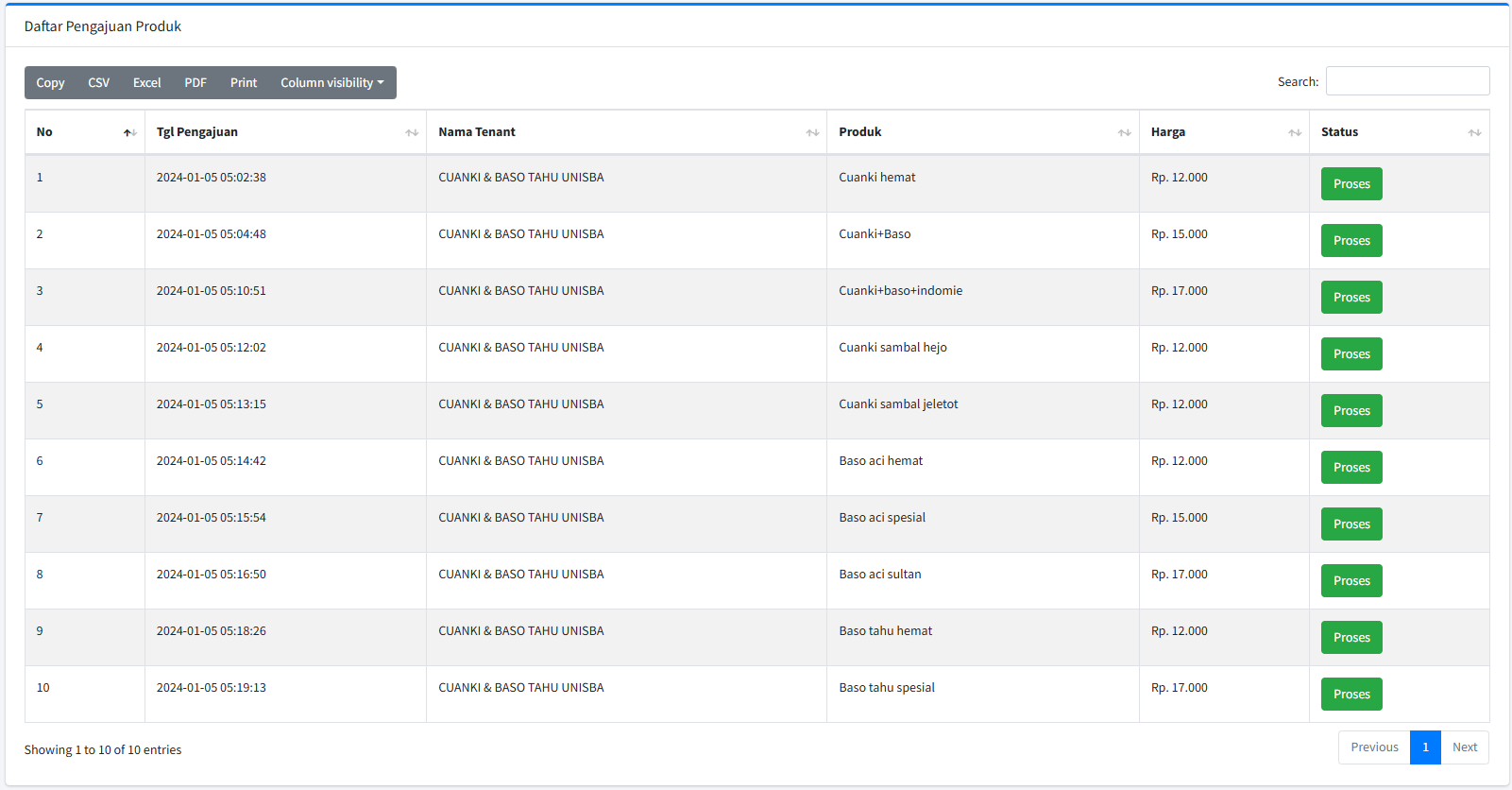The image size is (1512, 790).
Task: Sort by the No column arrows icon
Action: pos(129,133)
